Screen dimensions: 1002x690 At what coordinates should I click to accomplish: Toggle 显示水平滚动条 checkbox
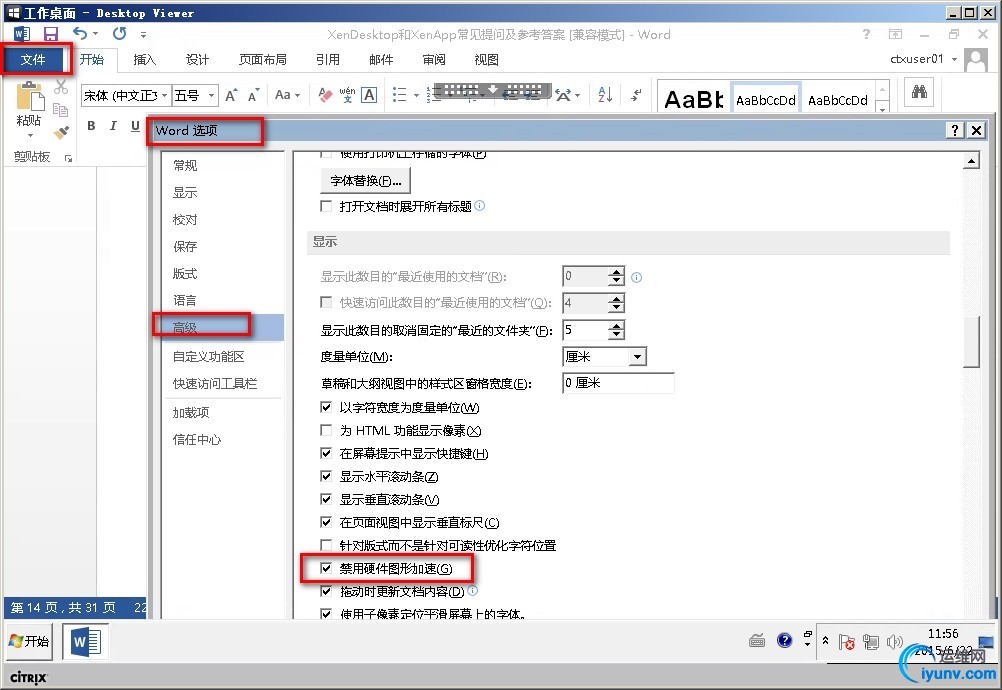pos(326,476)
